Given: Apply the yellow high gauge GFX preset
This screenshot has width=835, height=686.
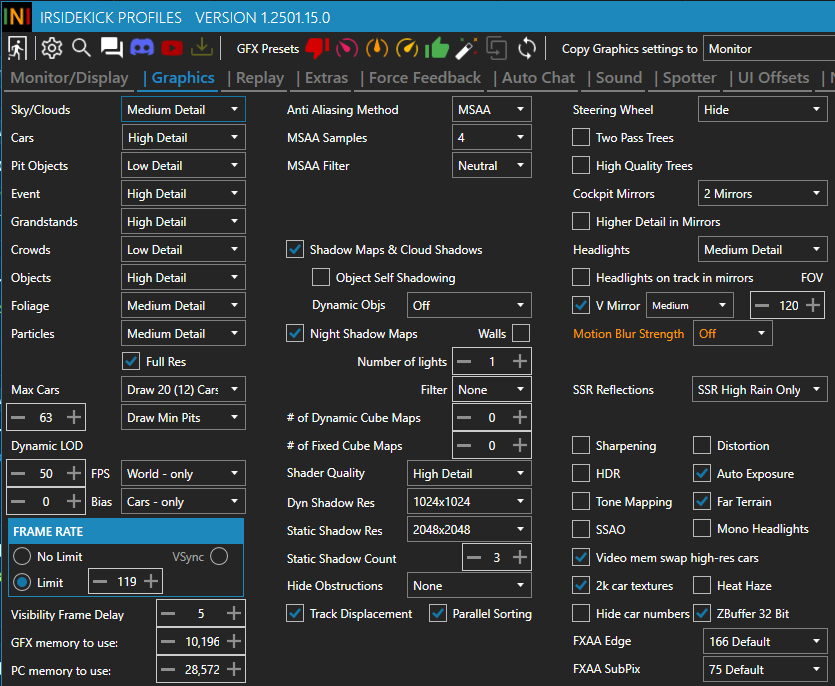Looking at the screenshot, I should click(x=407, y=48).
